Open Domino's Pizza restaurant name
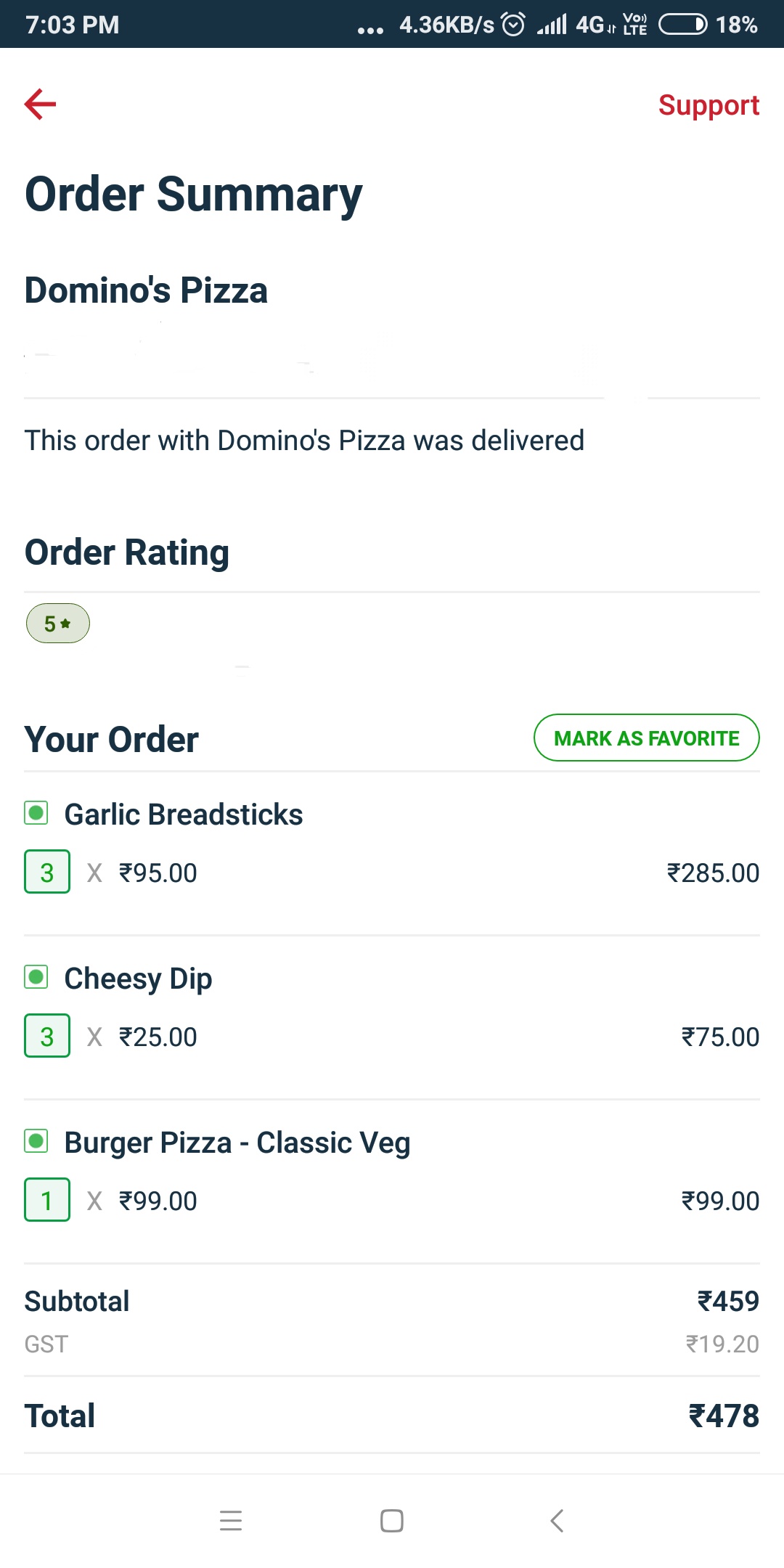 click(146, 290)
